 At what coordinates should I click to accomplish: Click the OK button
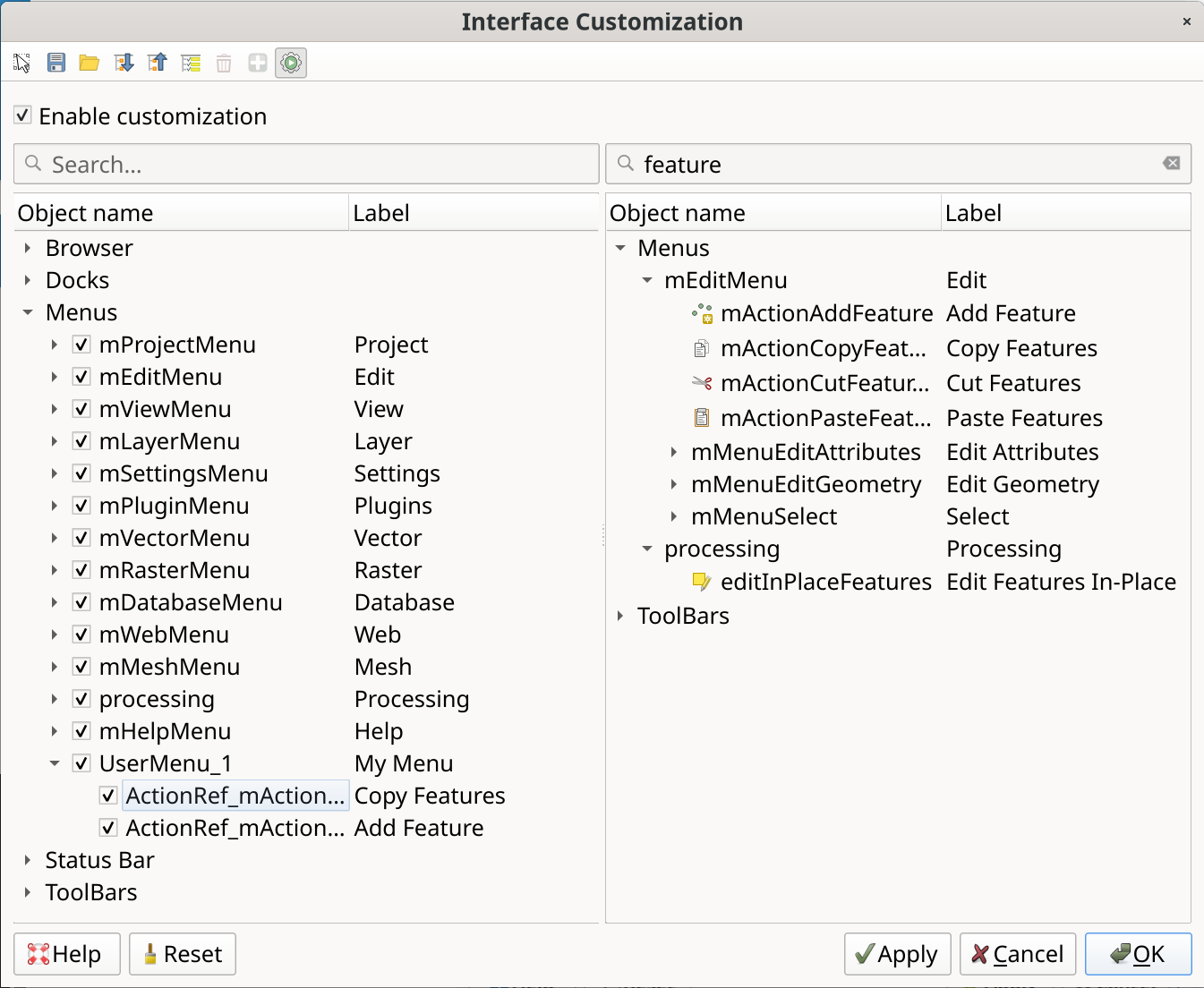pos(1138,954)
